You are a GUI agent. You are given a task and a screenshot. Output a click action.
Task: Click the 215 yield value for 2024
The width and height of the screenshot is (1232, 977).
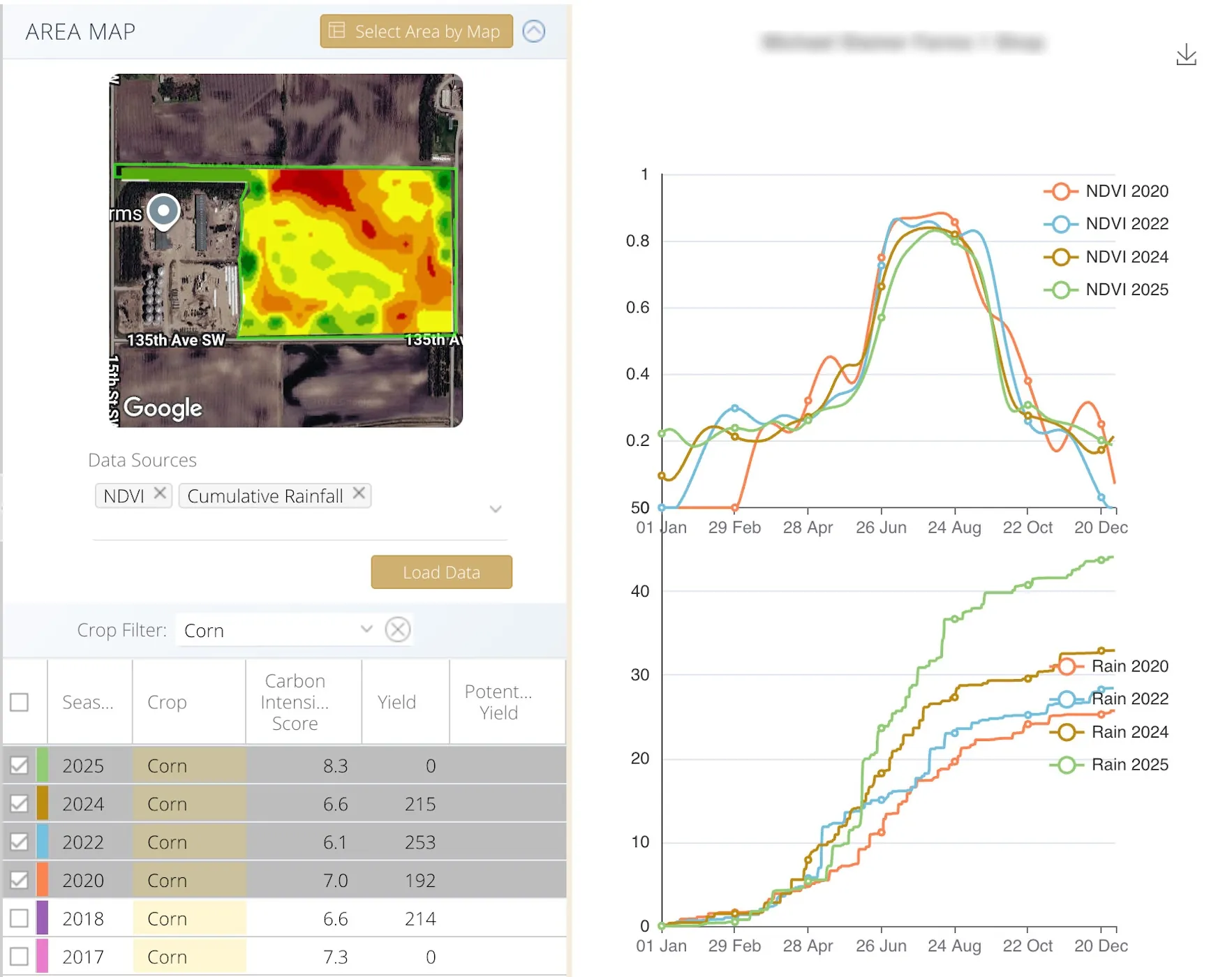click(x=420, y=804)
